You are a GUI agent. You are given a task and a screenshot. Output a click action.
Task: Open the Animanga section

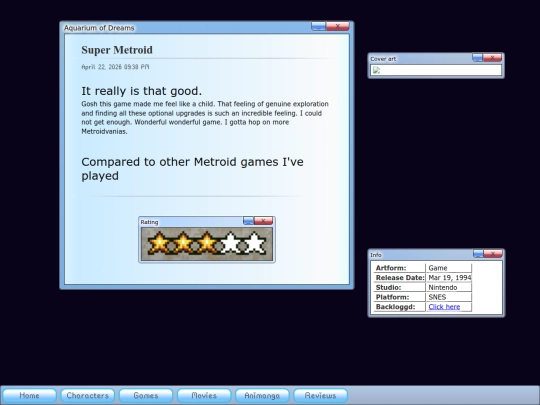pyautogui.click(x=262, y=395)
